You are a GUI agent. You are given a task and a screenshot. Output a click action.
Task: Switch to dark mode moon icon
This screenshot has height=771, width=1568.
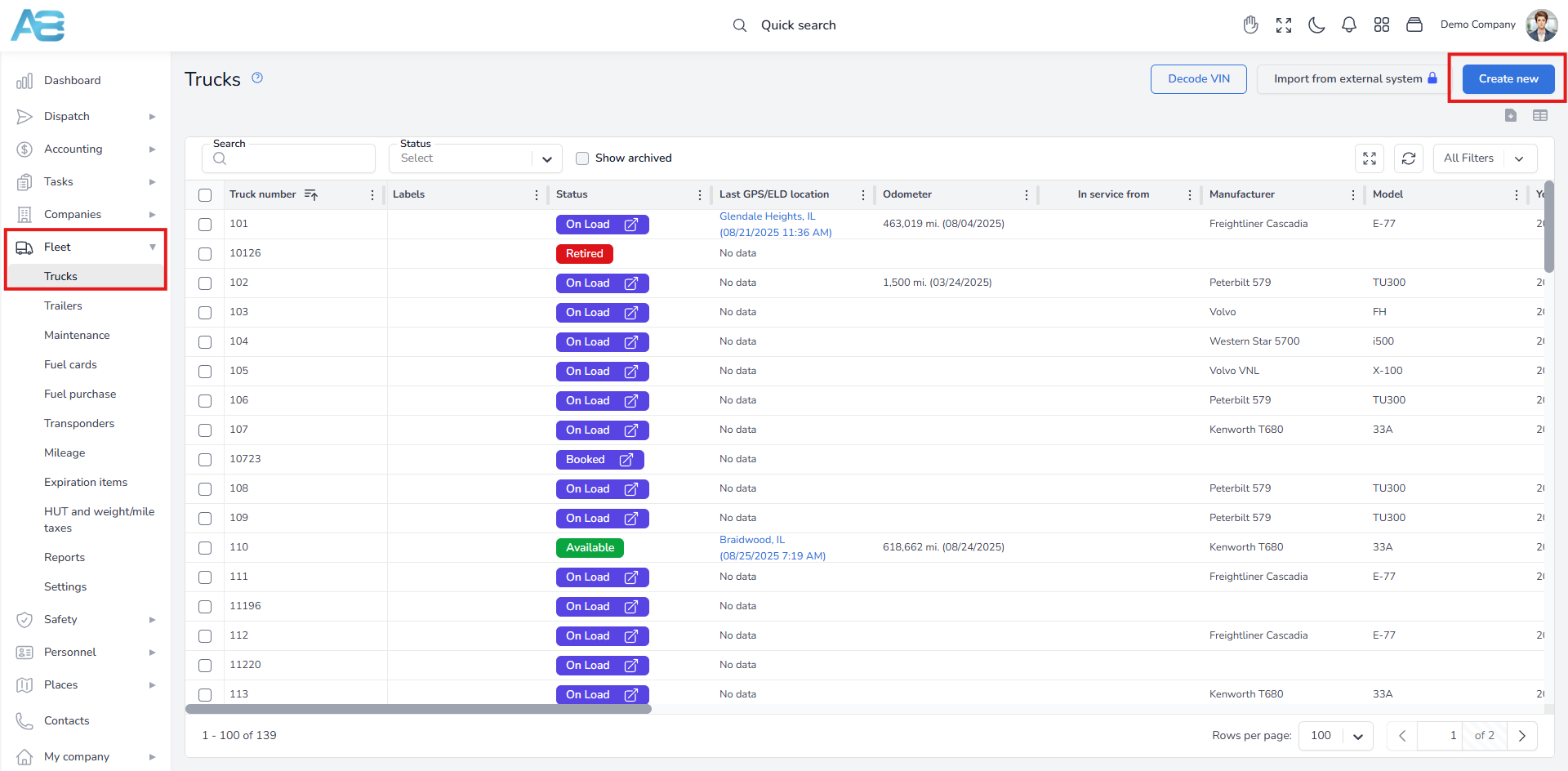[x=1316, y=25]
